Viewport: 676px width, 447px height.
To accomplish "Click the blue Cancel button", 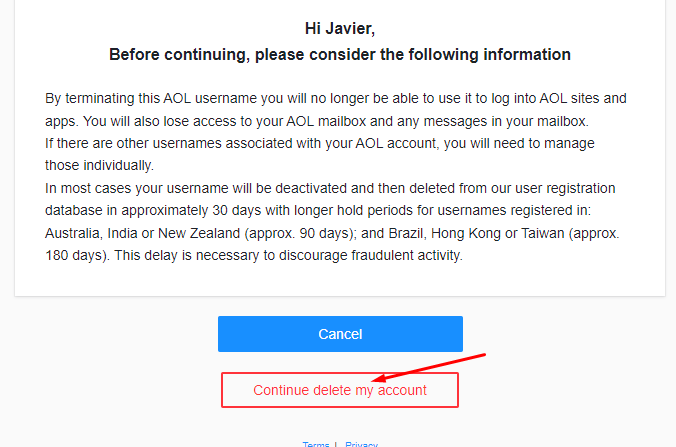I will click(x=340, y=334).
